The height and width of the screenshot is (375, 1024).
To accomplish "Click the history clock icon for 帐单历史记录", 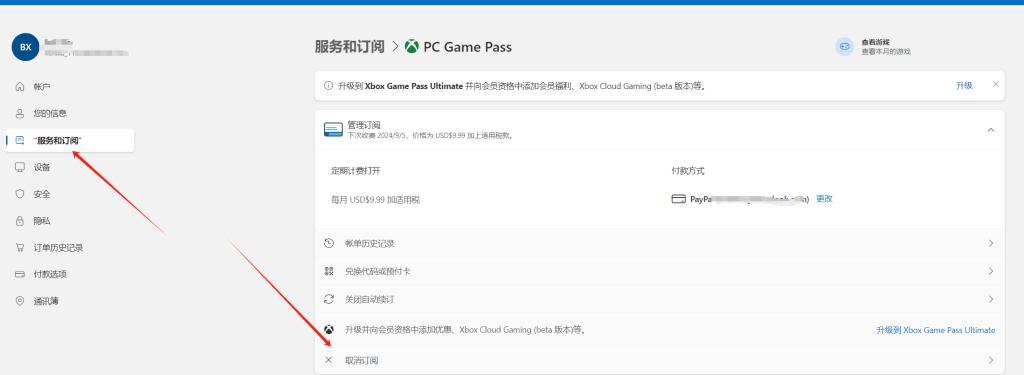I will click(x=329, y=243).
